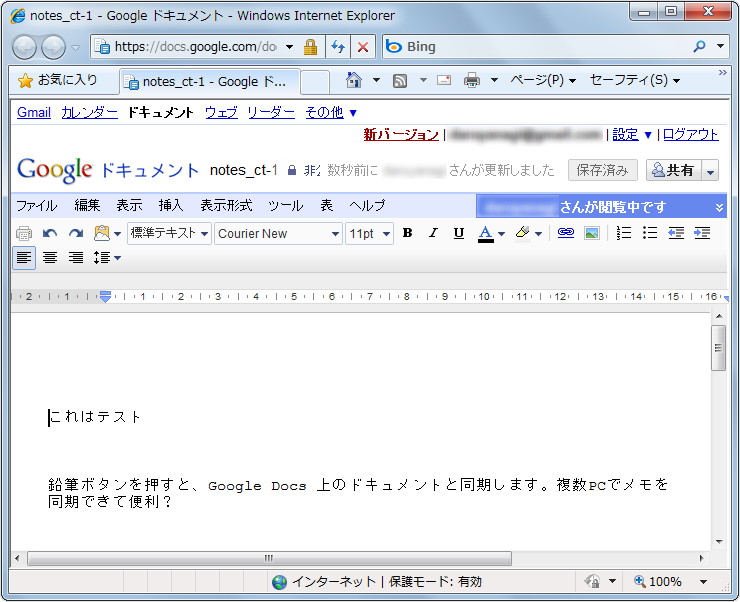Image resolution: width=740 pixels, height=602 pixels.
Task: Toggle underline formatting
Action: coord(458,233)
